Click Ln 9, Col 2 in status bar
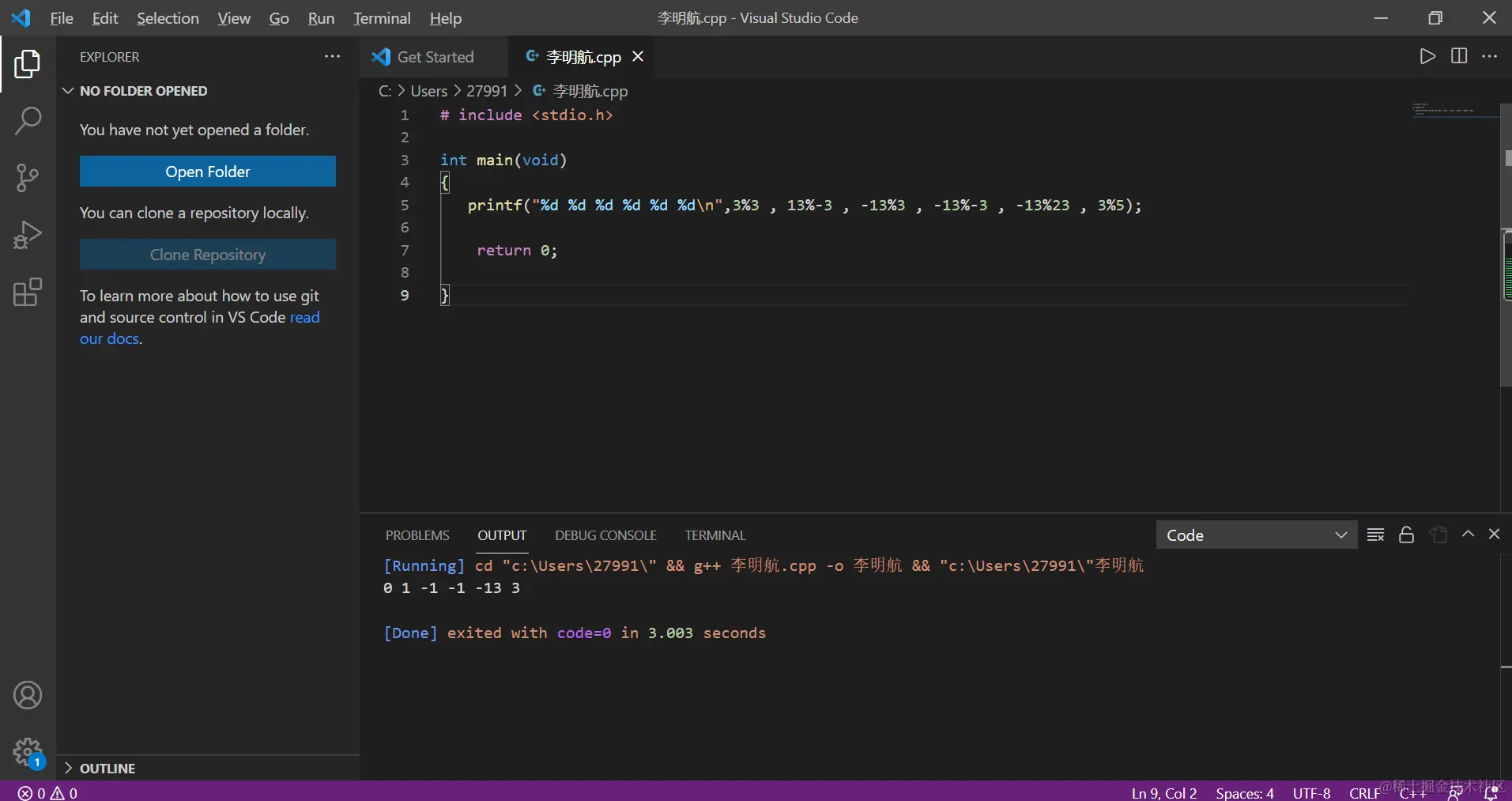The width and height of the screenshot is (1512, 801). 1164,792
